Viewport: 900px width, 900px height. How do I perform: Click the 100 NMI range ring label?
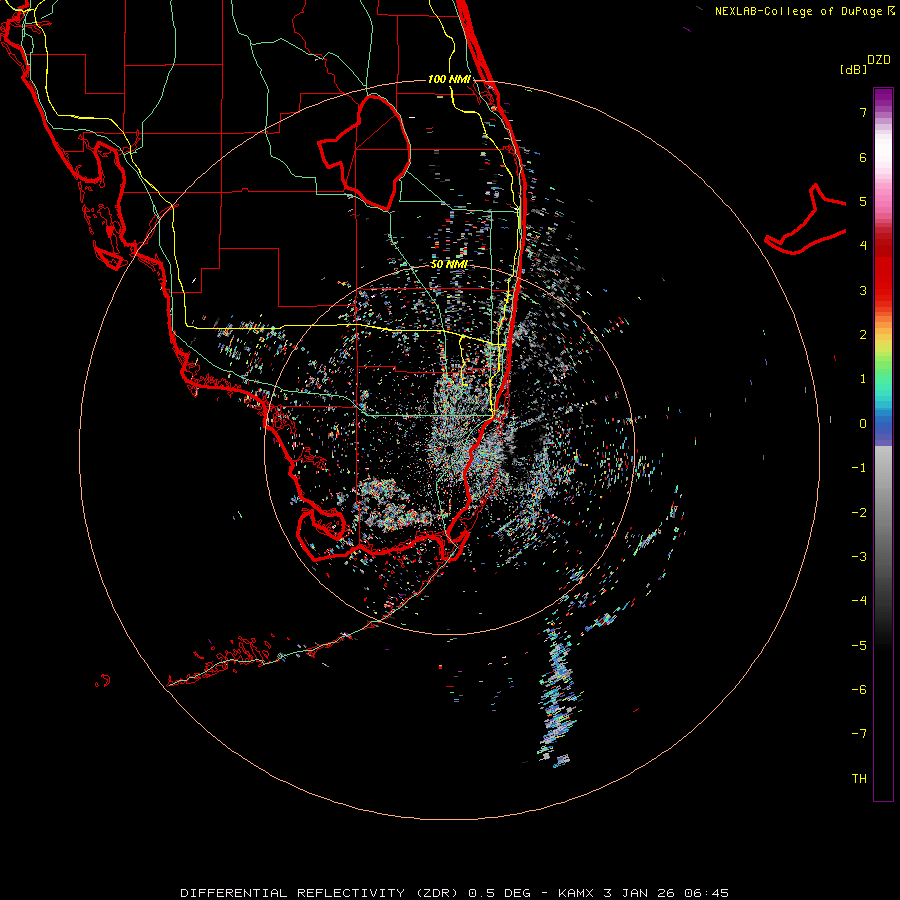[x=449, y=79]
